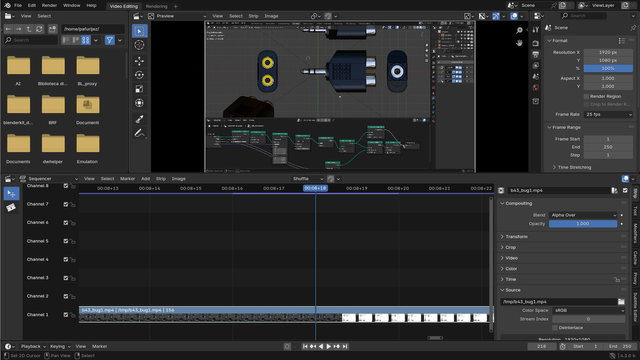The image size is (640, 360).
Task: Go to parent directory in file browser
Action: pyautogui.click(x=29, y=29)
